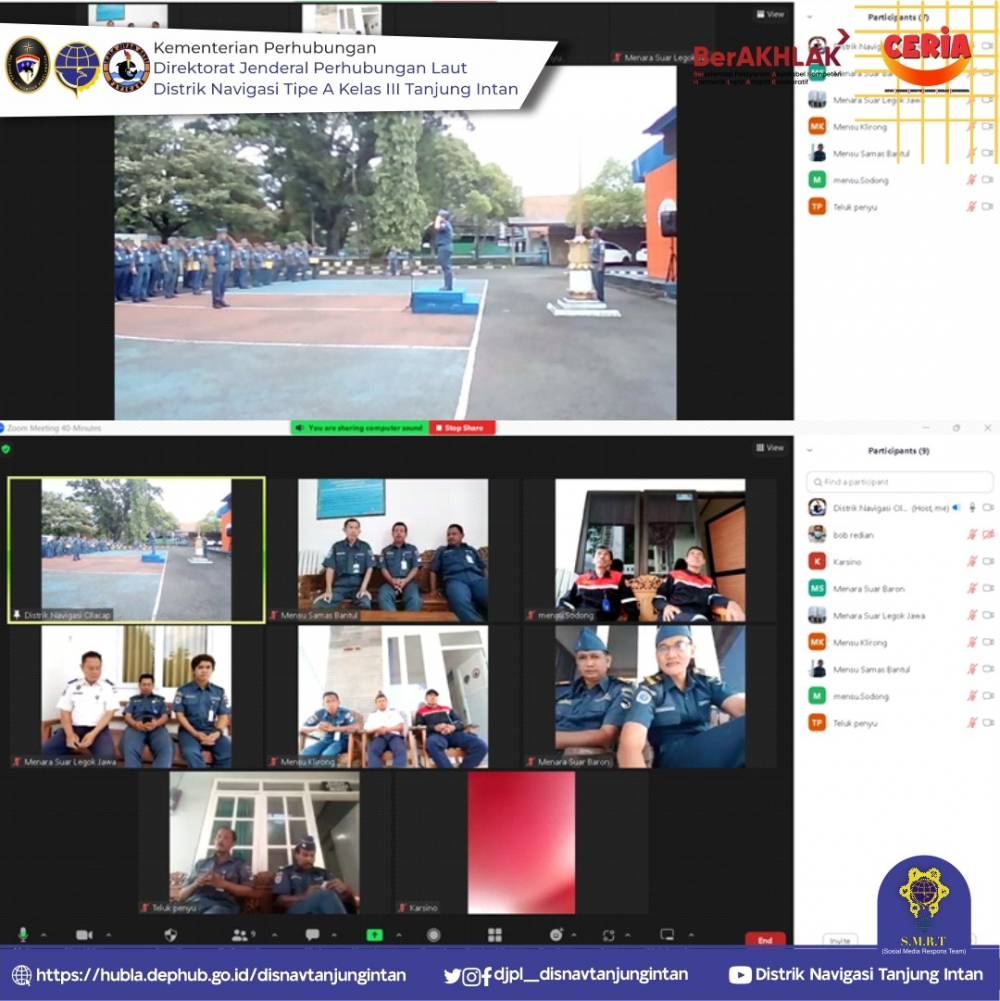Expand video options caret beside camera
This screenshot has height=1001, width=1000.
pos(109,935)
